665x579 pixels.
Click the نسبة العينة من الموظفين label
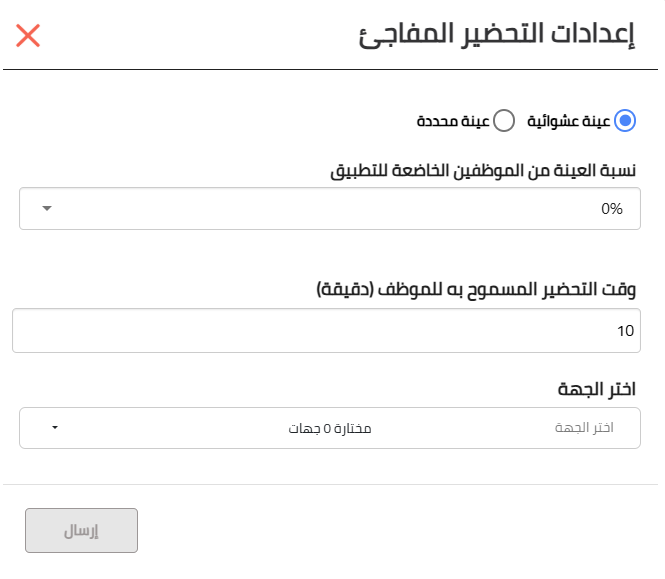tap(483, 171)
